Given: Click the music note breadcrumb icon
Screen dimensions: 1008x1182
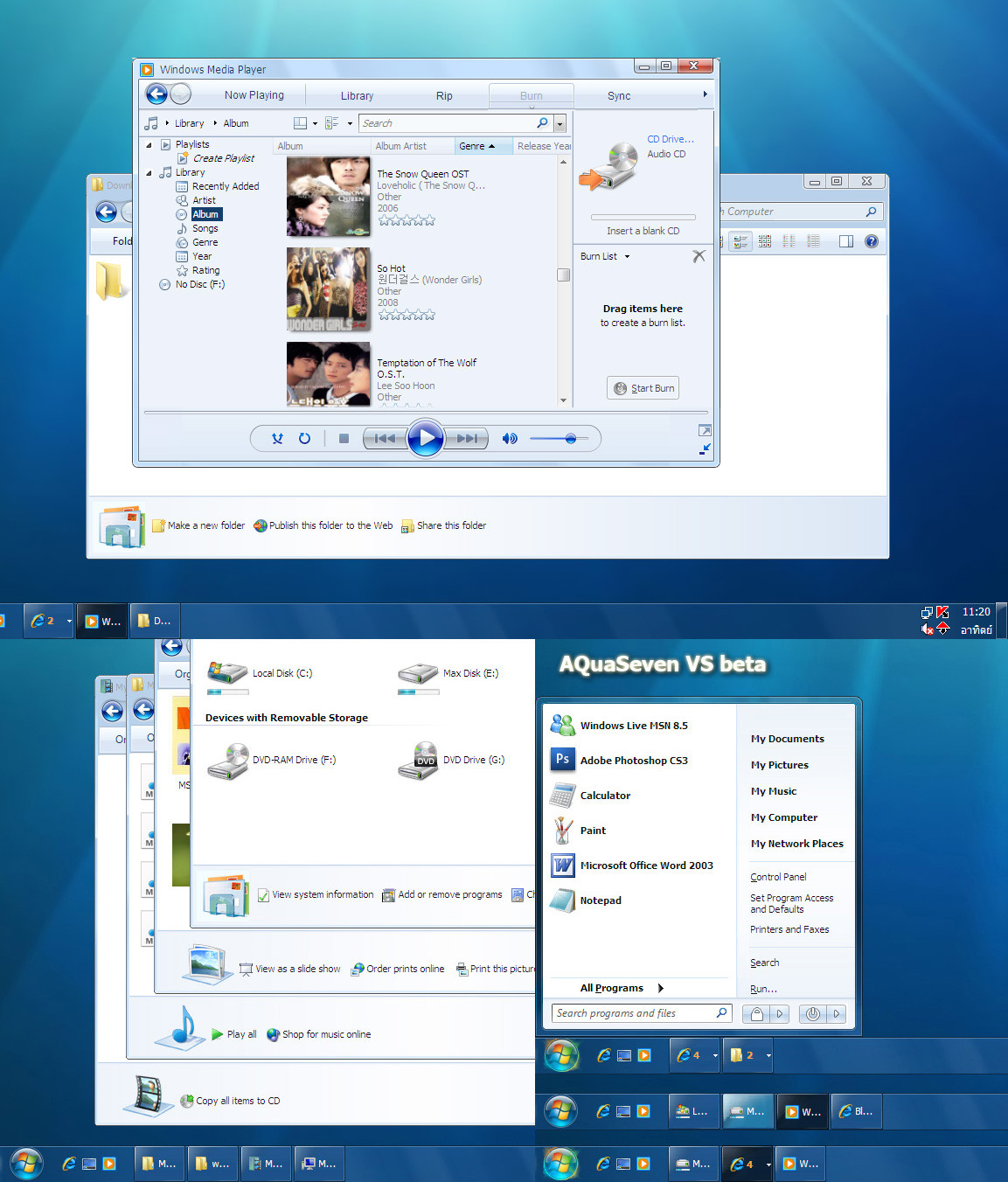Looking at the screenshot, I should (151, 123).
